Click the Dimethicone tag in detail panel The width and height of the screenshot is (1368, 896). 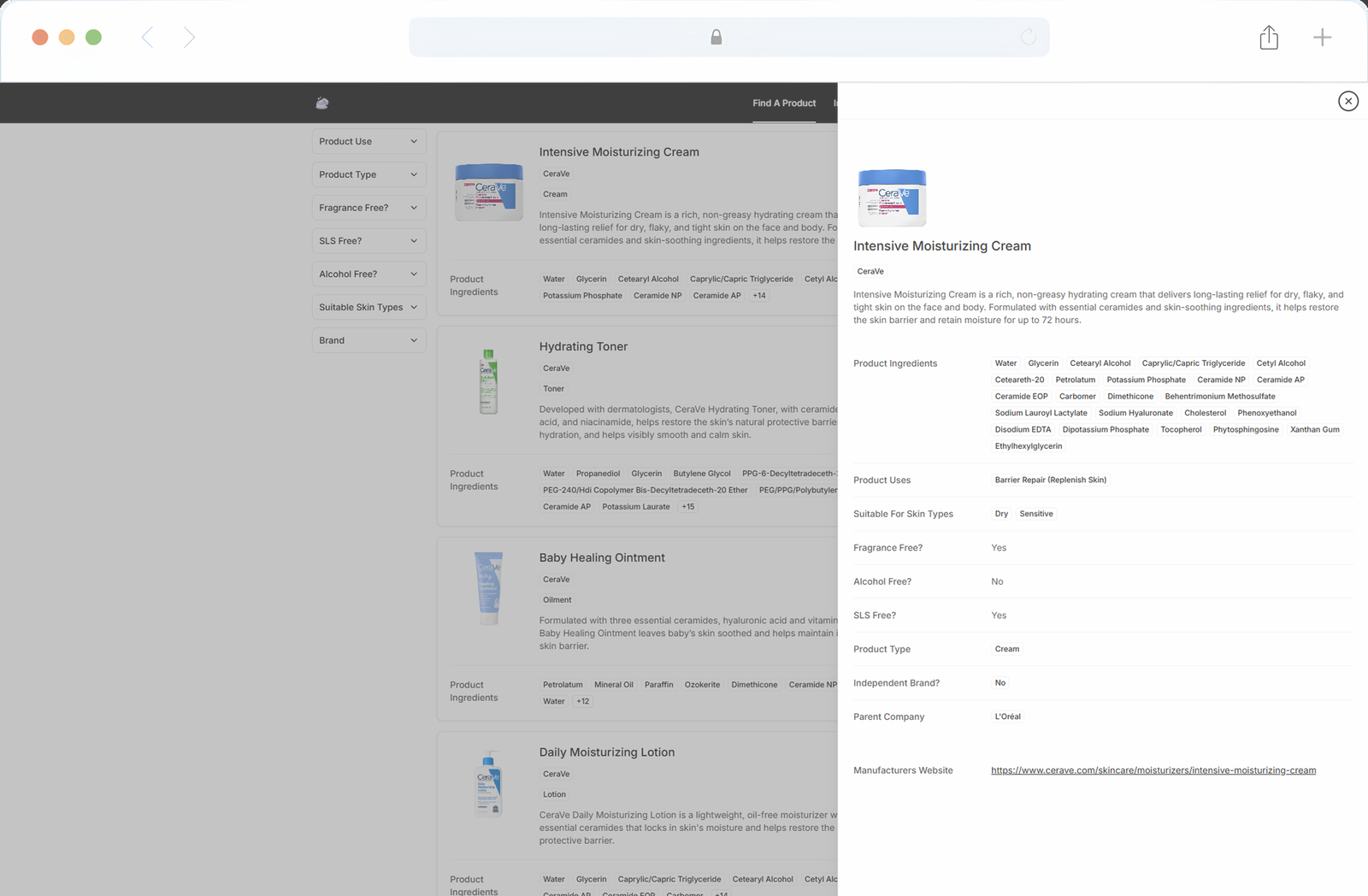(1130, 397)
